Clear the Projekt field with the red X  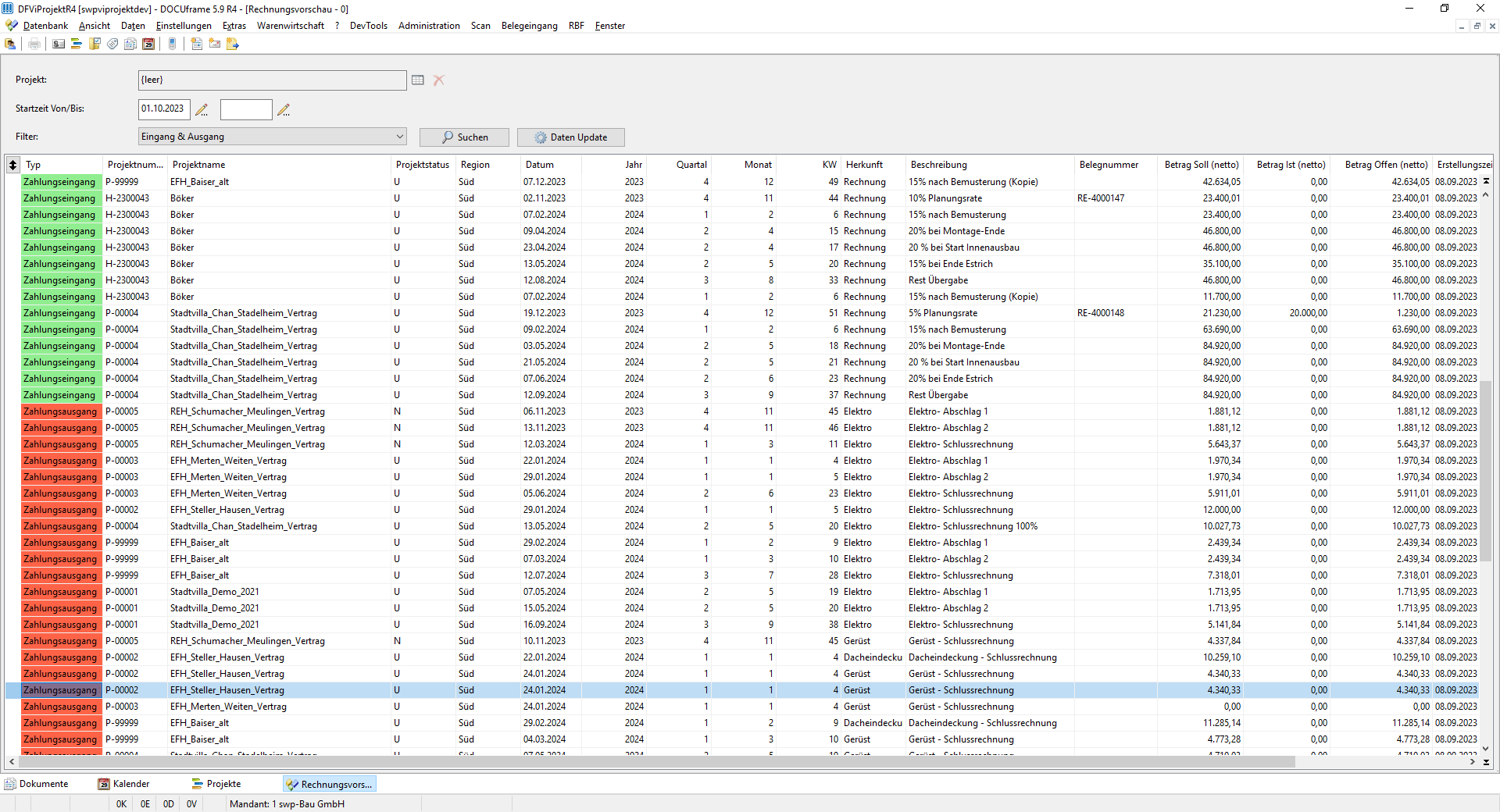coord(439,80)
